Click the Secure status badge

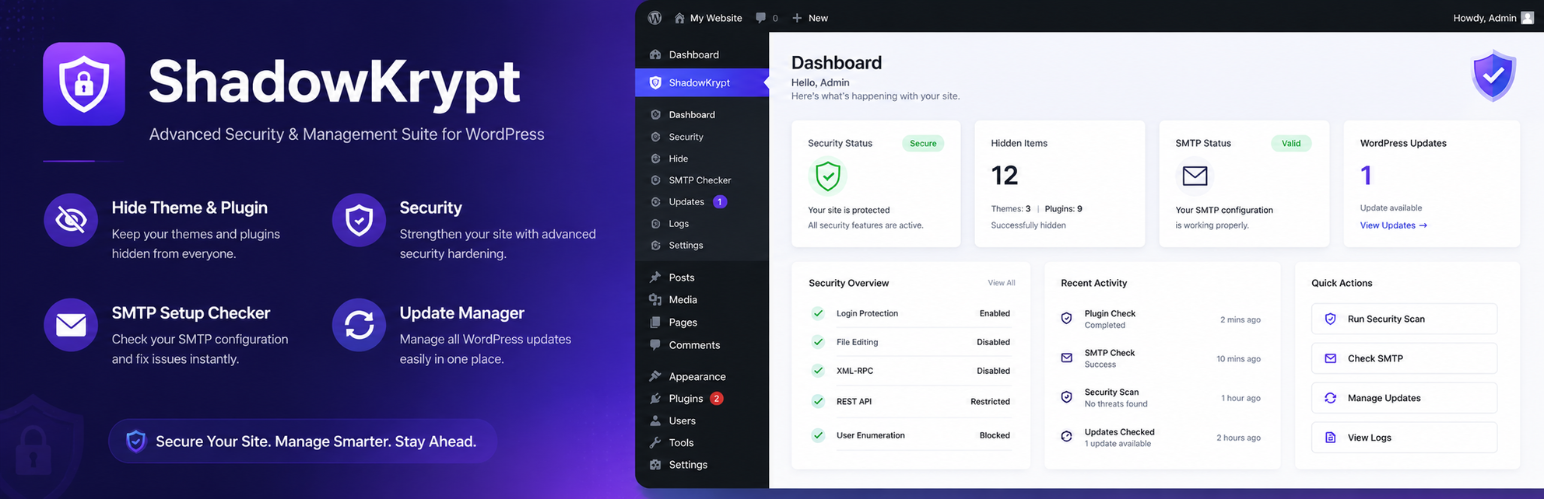point(923,144)
